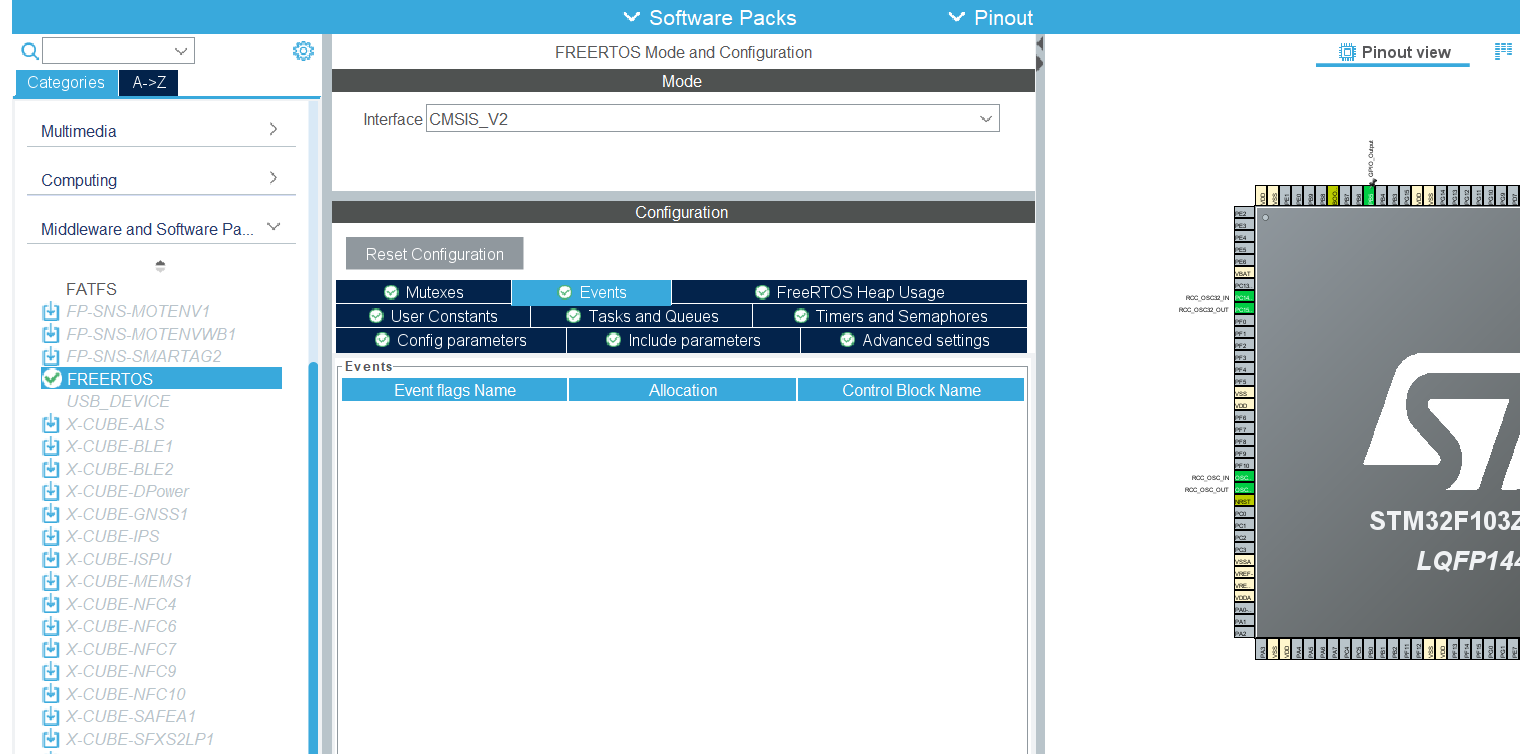Click the Allocation column header

683,390
